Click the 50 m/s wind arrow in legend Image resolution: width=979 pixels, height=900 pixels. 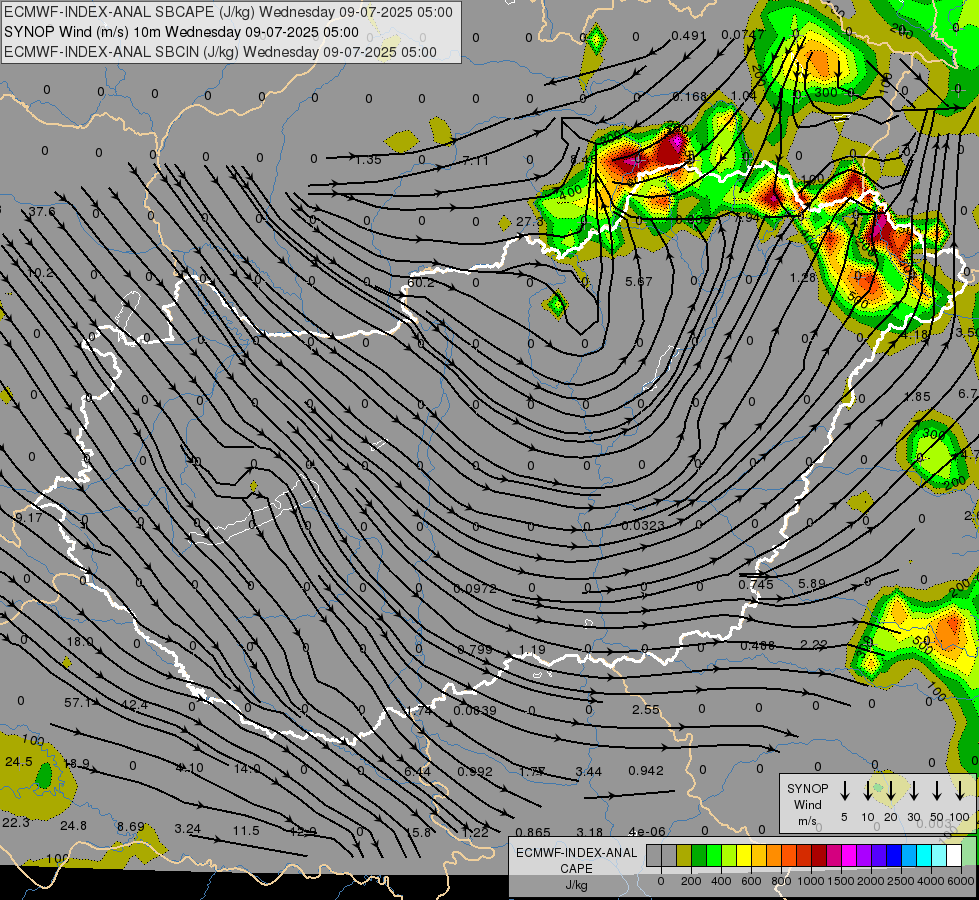click(x=937, y=790)
